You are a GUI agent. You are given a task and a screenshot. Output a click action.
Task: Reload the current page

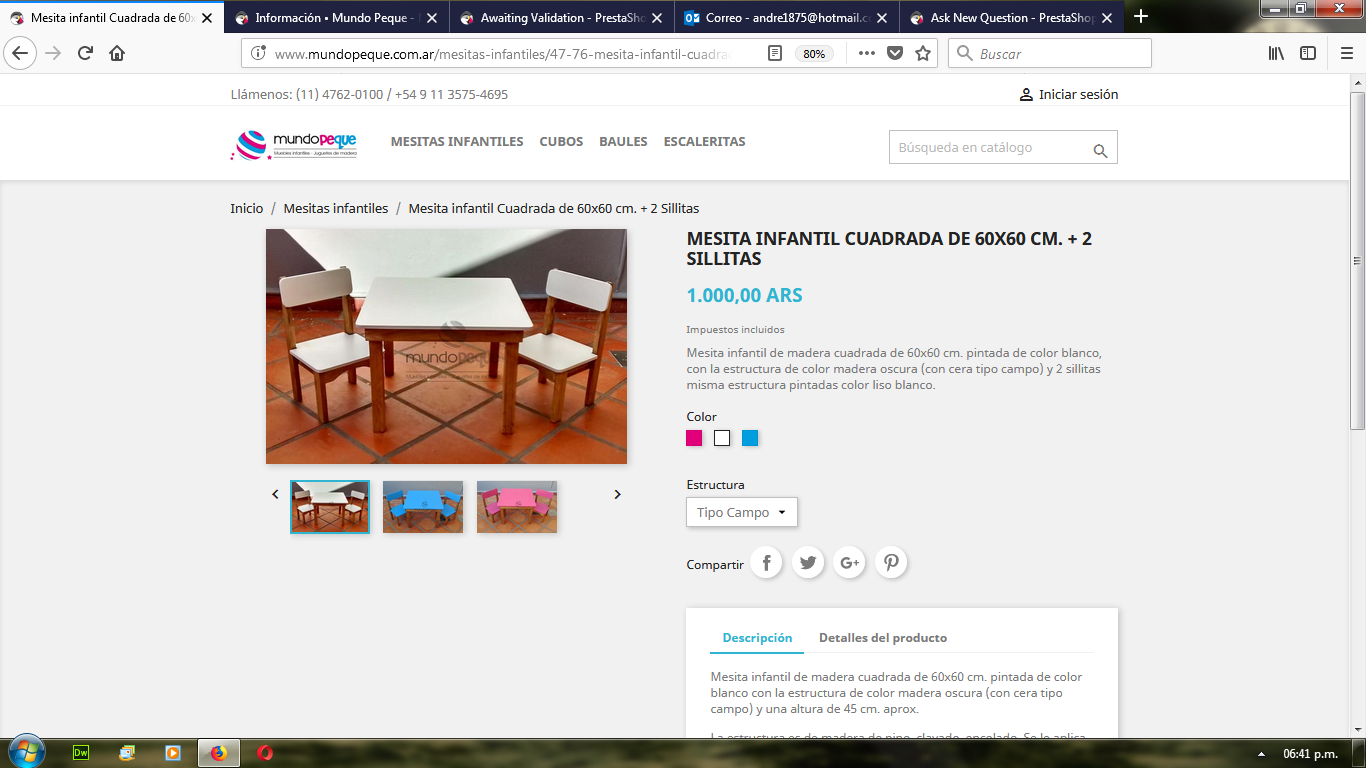(85, 54)
